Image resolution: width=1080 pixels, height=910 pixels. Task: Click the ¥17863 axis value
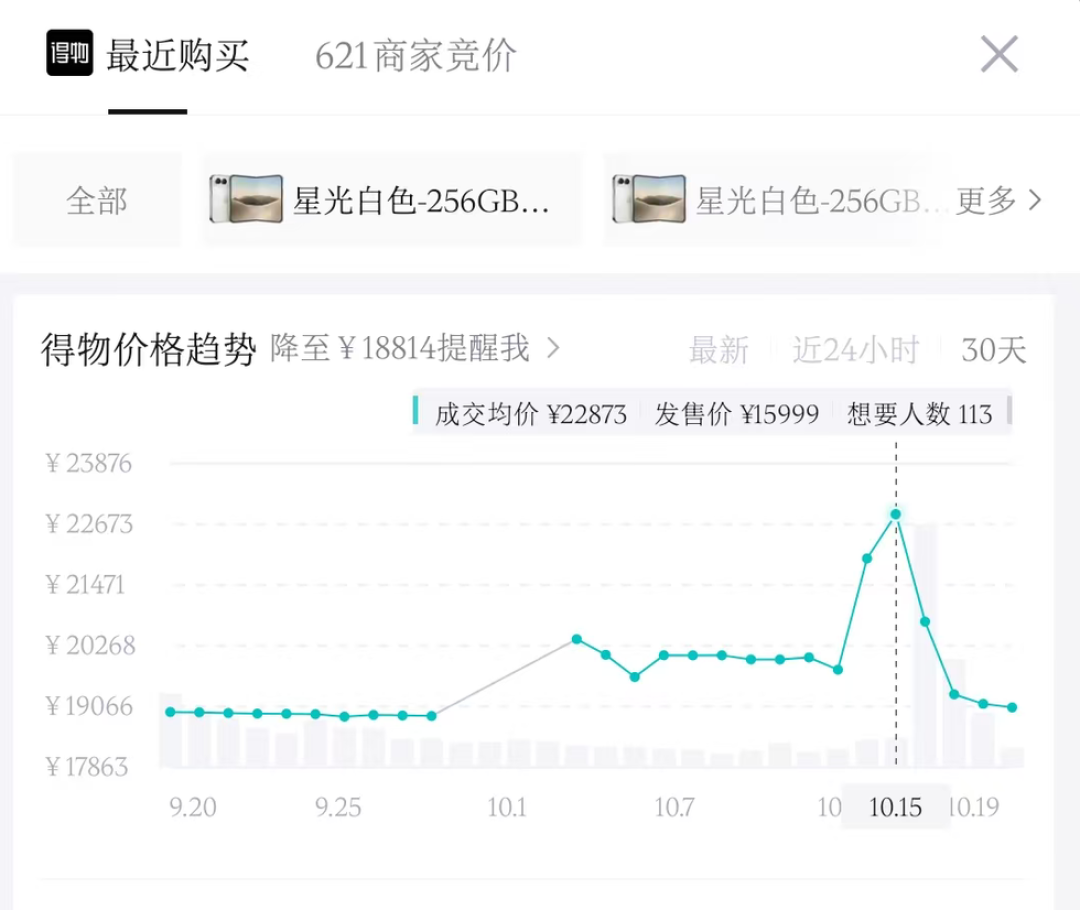pyautogui.click(x=87, y=767)
